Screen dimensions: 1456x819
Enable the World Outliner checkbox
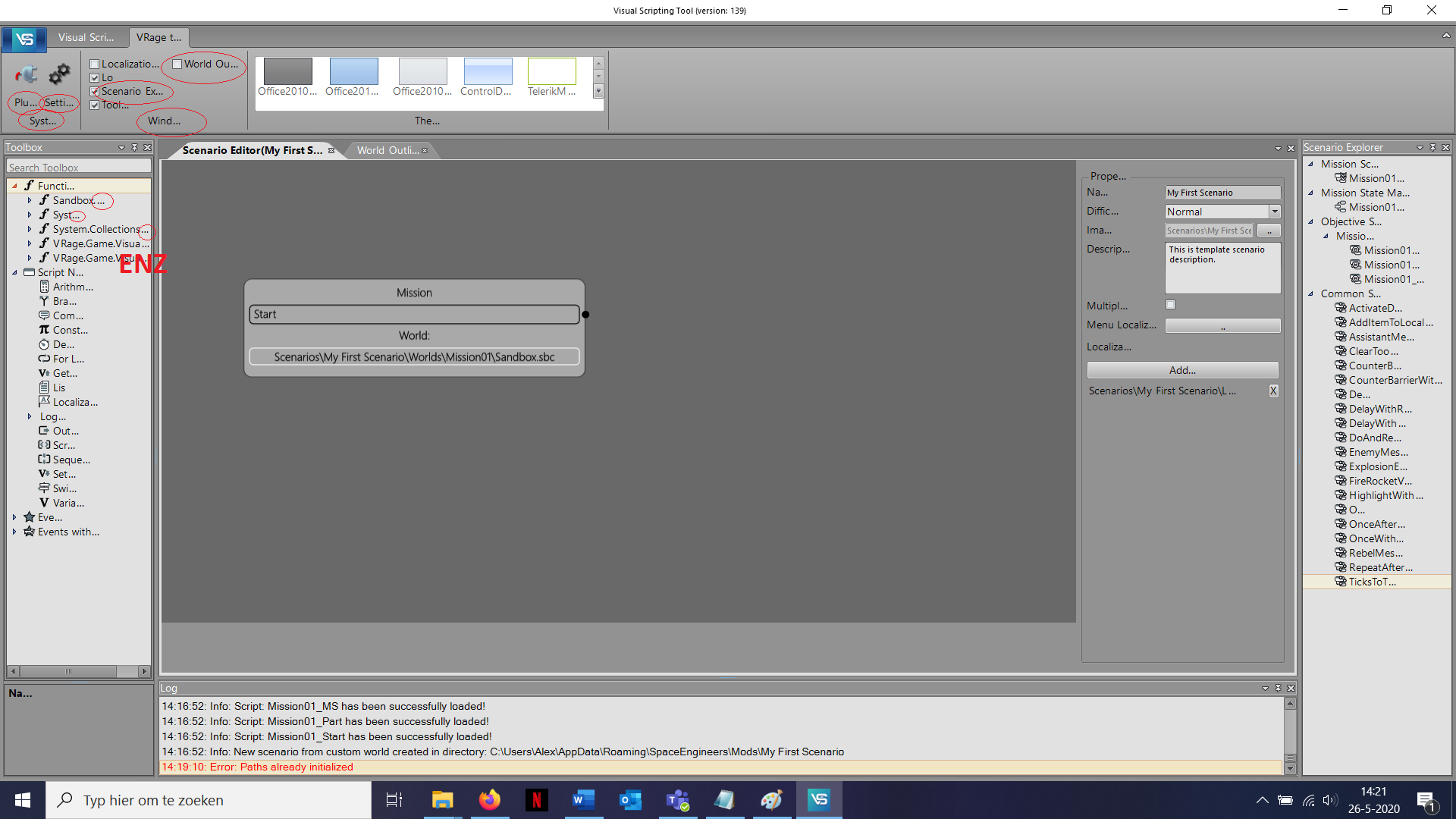point(177,64)
